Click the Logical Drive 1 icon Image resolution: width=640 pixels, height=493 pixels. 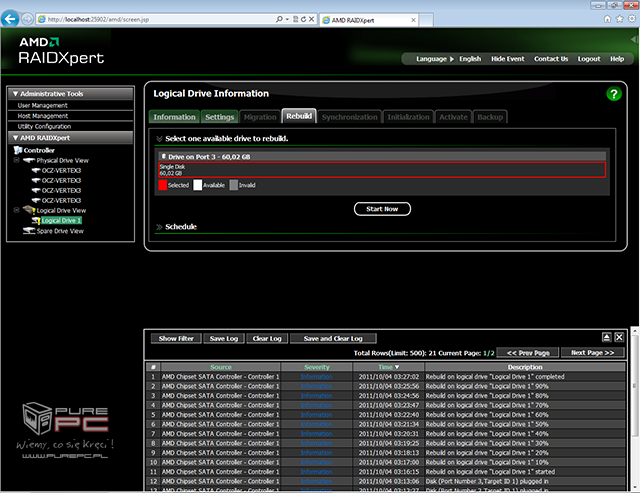point(36,220)
